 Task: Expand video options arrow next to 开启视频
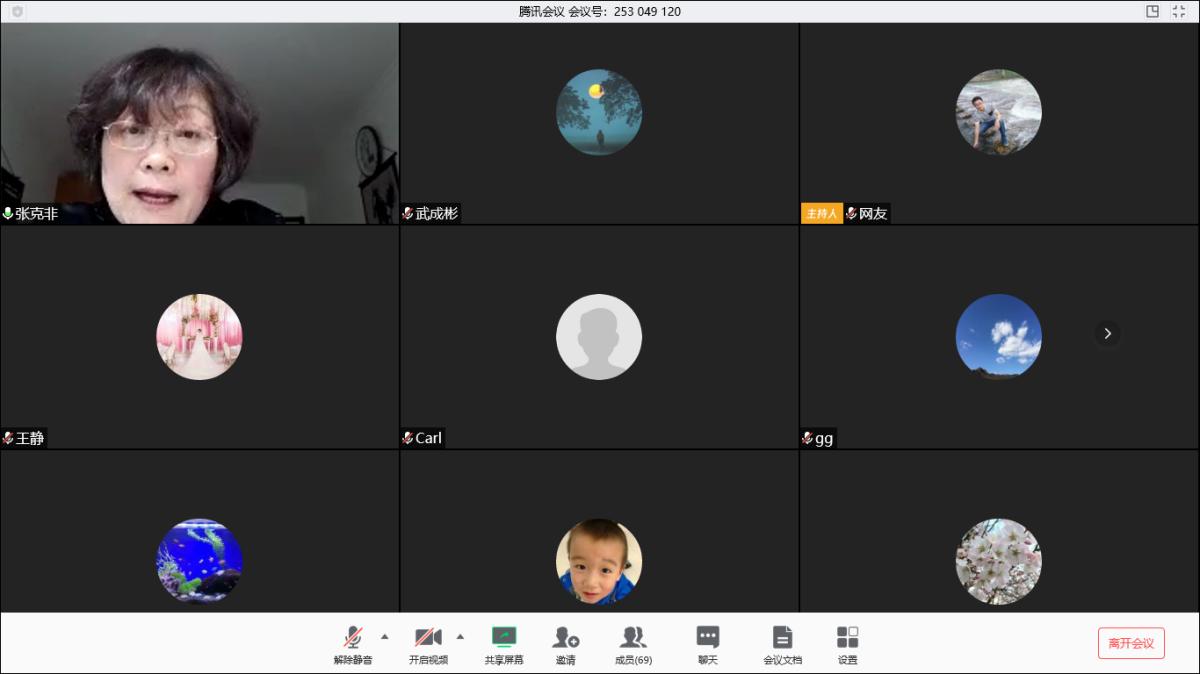[x=460, y=636]
